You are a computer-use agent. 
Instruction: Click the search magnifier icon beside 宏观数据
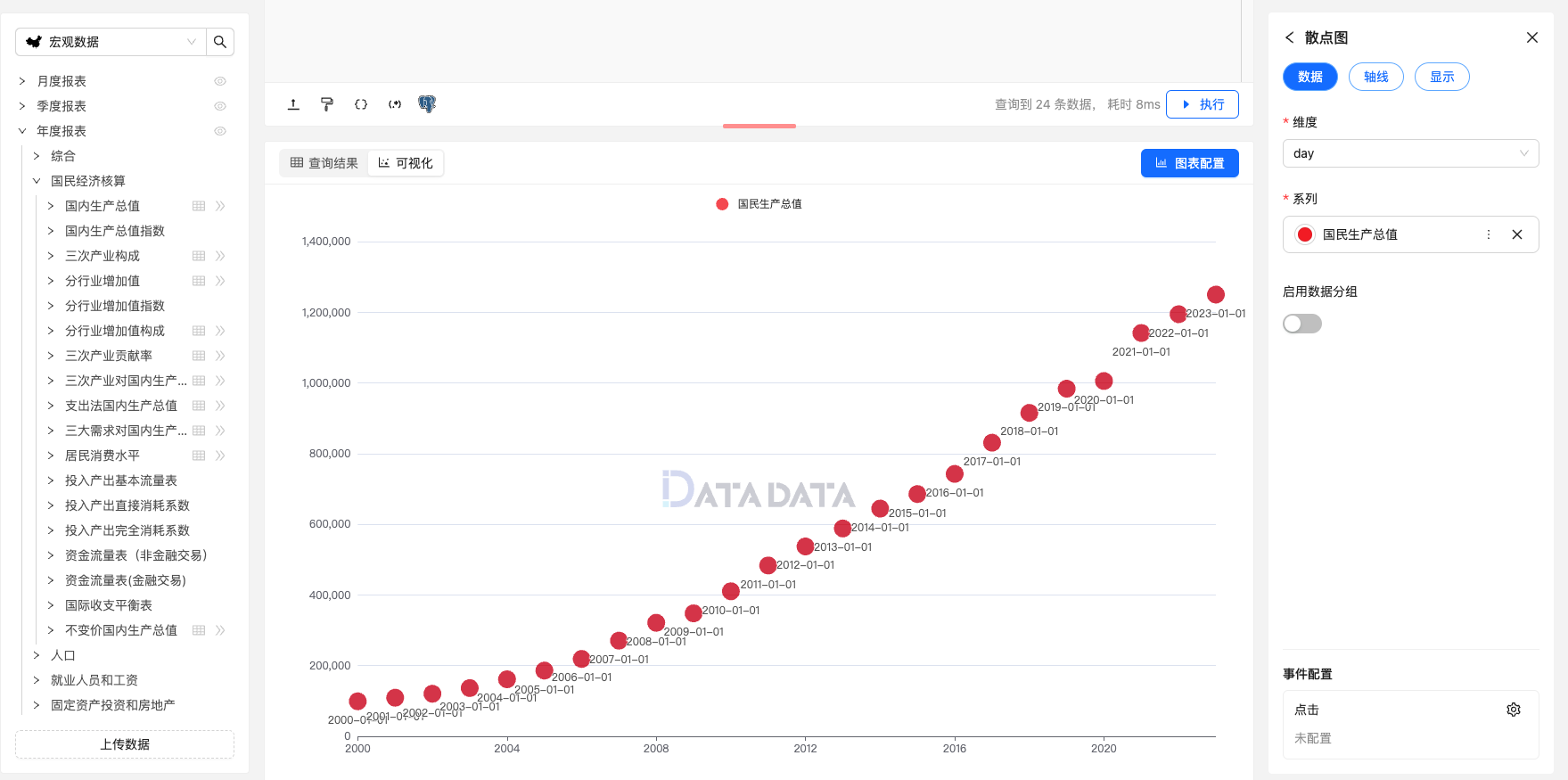220,42
